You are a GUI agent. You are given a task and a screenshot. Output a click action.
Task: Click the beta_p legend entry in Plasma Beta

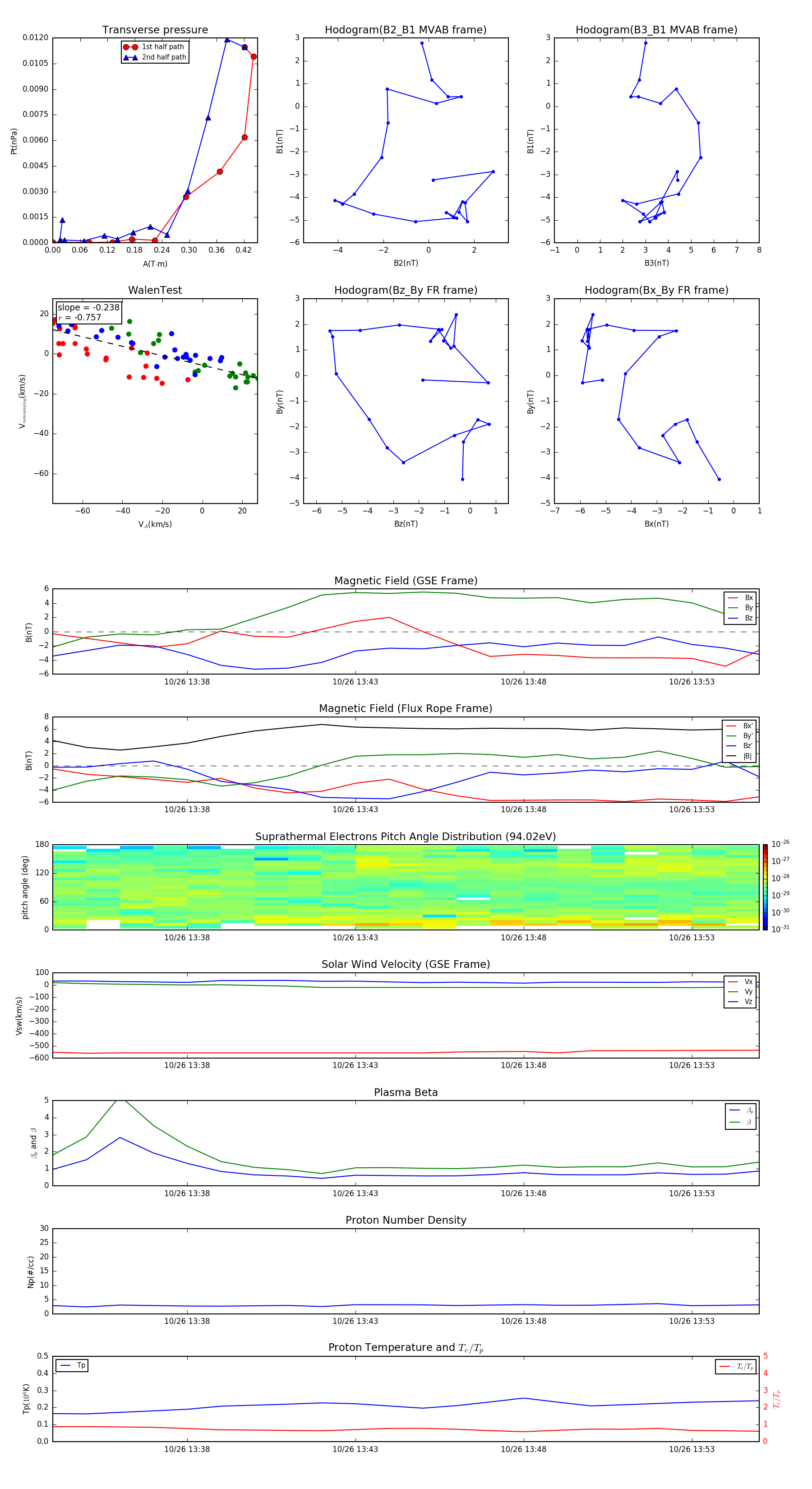[x=742, y=1110]
